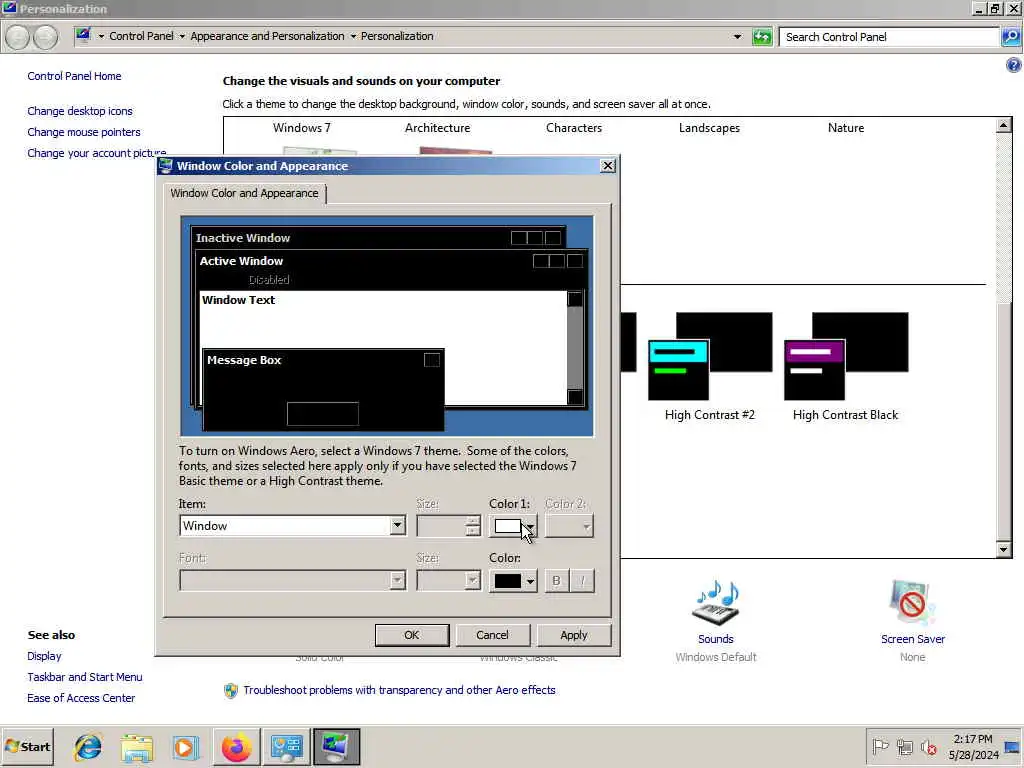Image resolution: width=1024 pixels, height=768 pixels.
Task: Click the black font Color swatch
Action: coord(507,581)
